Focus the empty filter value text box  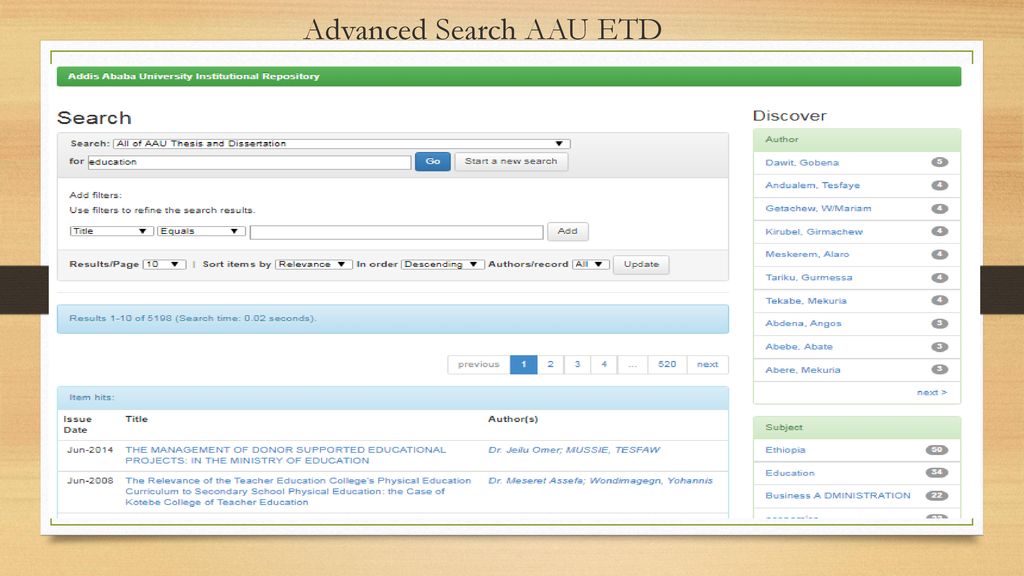coord(396,232)
